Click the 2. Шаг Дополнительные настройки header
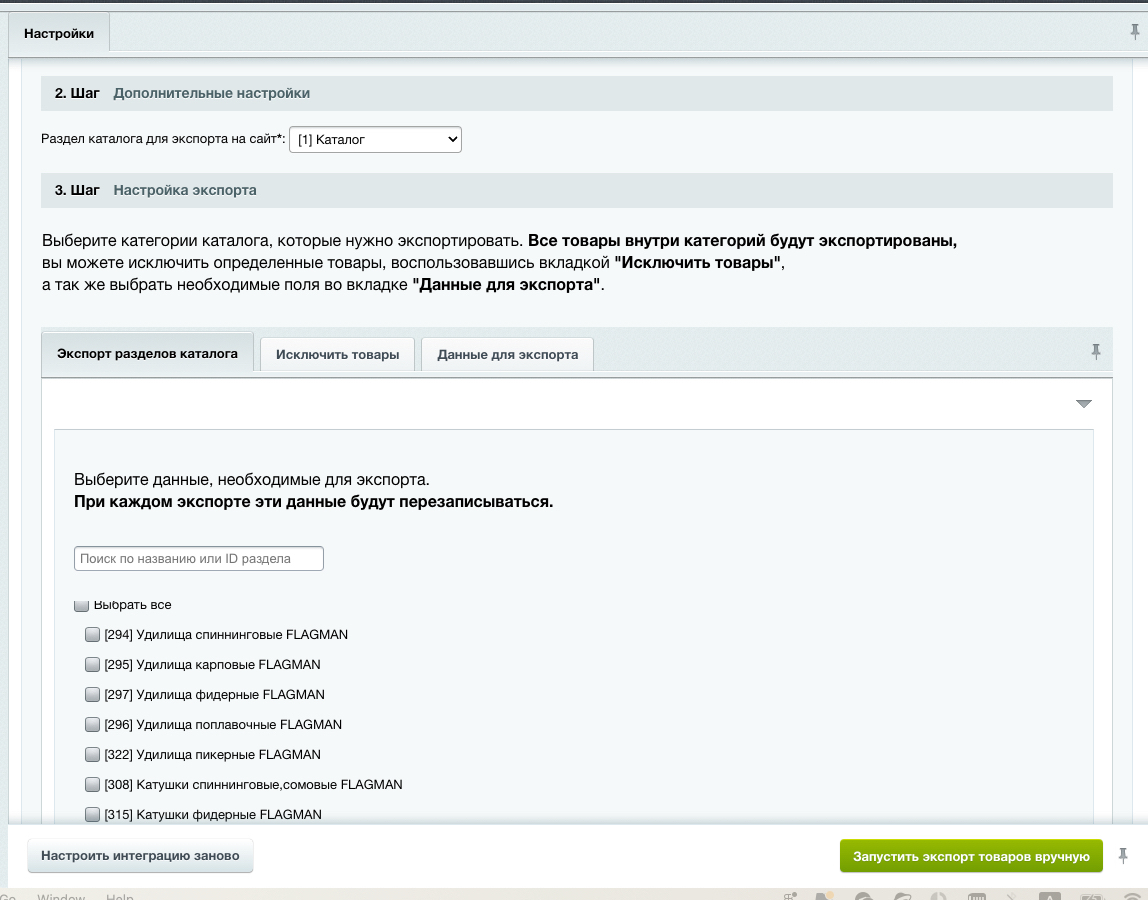Image resolution: width=1148 pixels, height=900 pixels. tap(577, 93)
